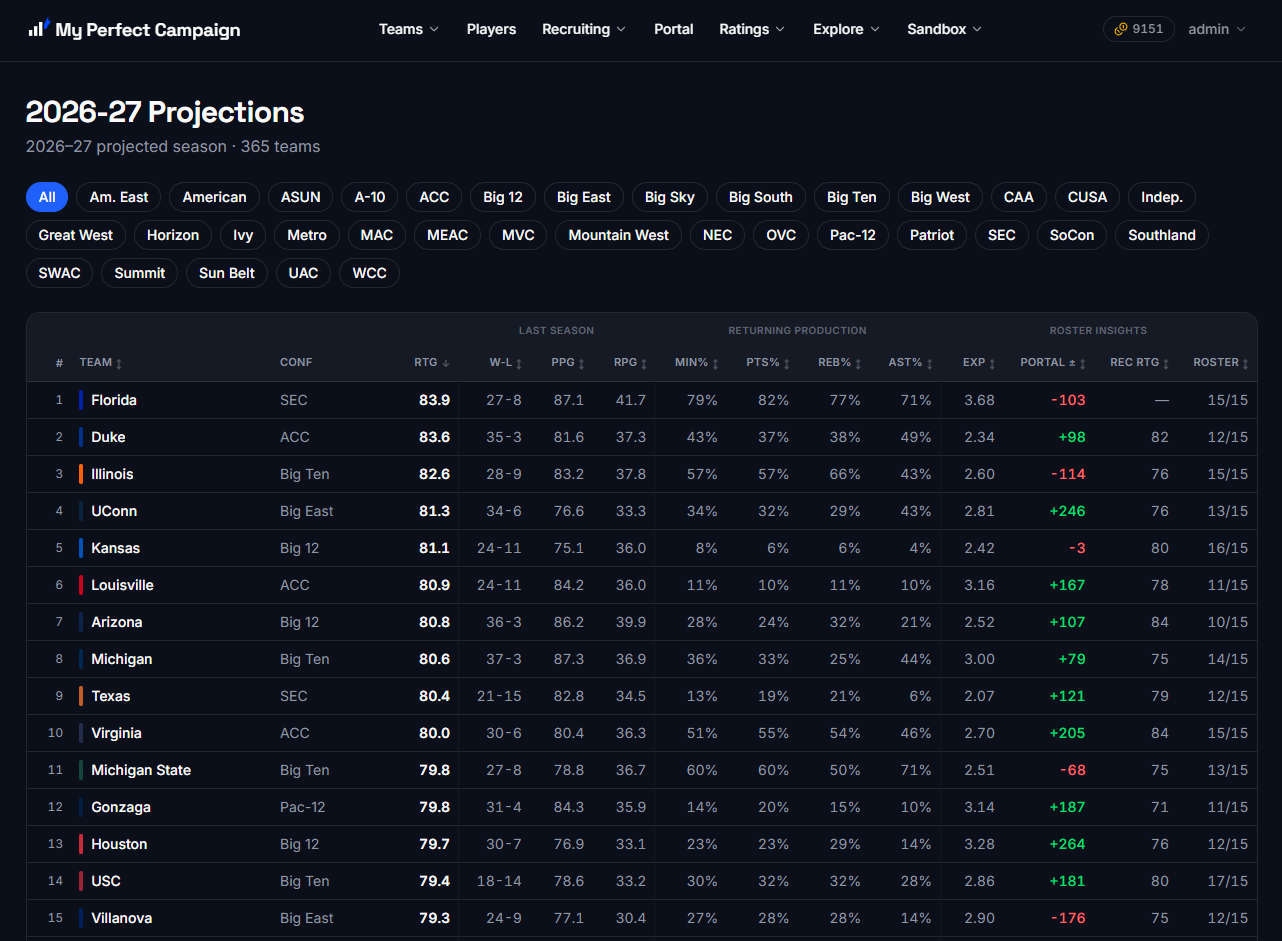Expand the Sandbox dropdown menu

(x=945, y=29)
